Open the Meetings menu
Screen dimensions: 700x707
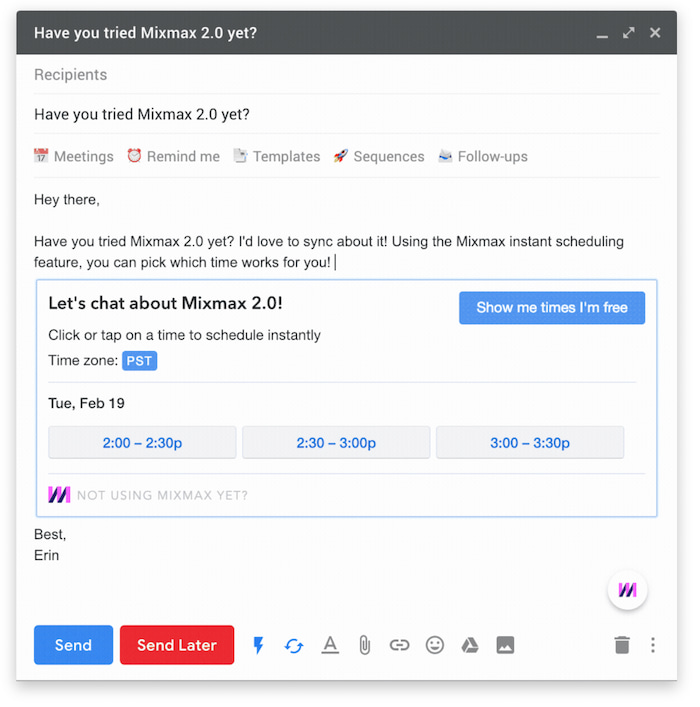click(74, 157)
